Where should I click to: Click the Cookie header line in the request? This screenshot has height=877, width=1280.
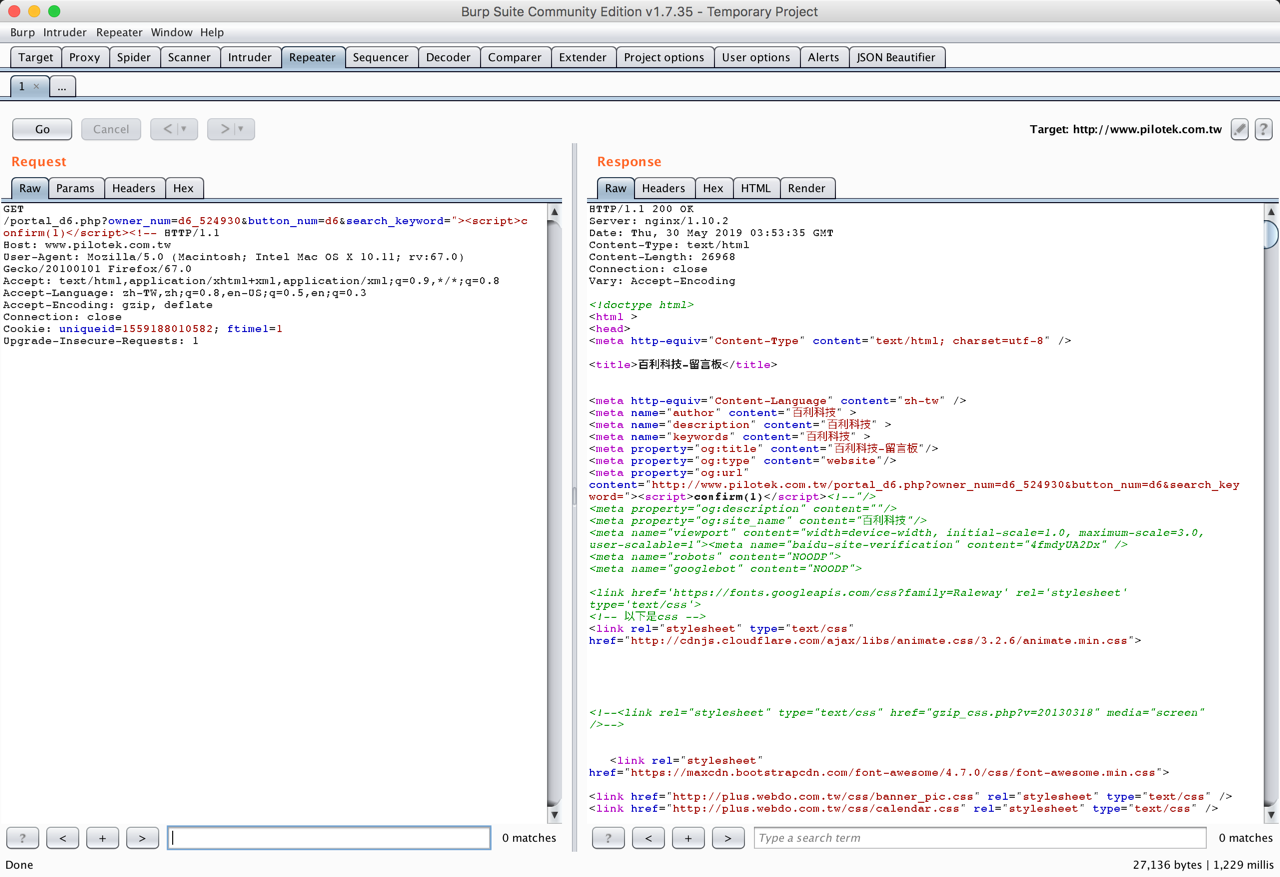pos(143,329)
